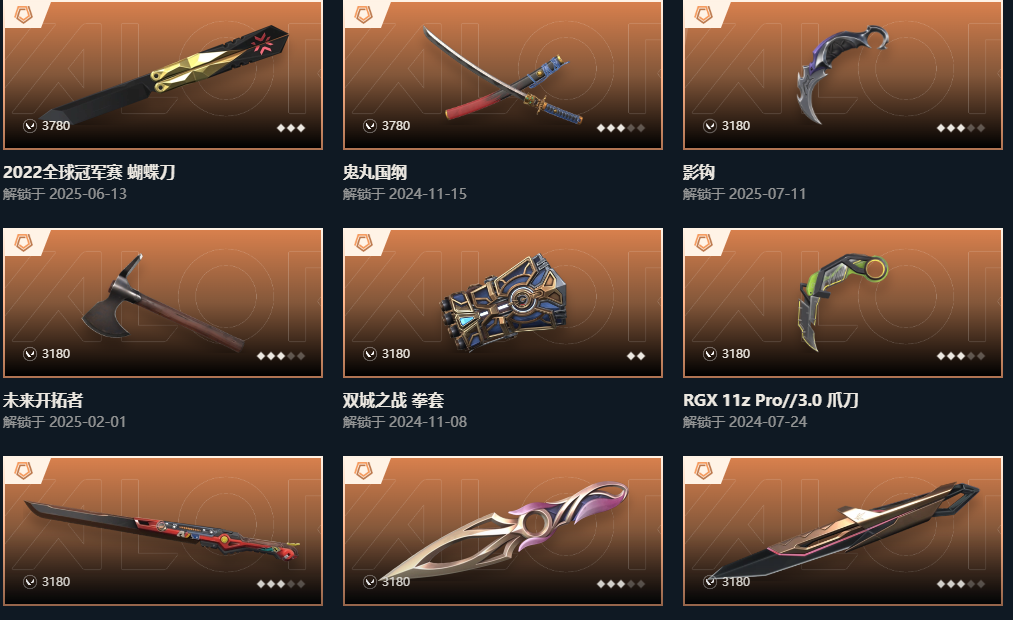The width and height of the screenshot is (1013, 620).
Task: Click the RGX 11z Pro//3.0 爪刀 title
Action: click(771, 400)
